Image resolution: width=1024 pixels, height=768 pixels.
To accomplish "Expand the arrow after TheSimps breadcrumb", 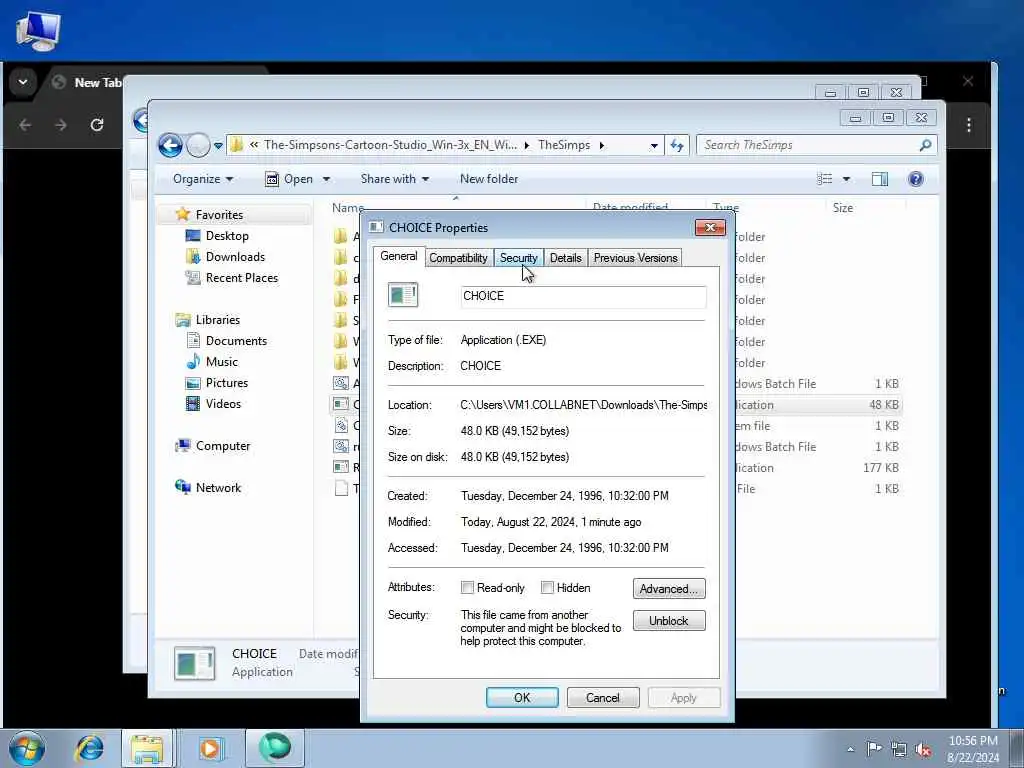I will pos(601,145).
